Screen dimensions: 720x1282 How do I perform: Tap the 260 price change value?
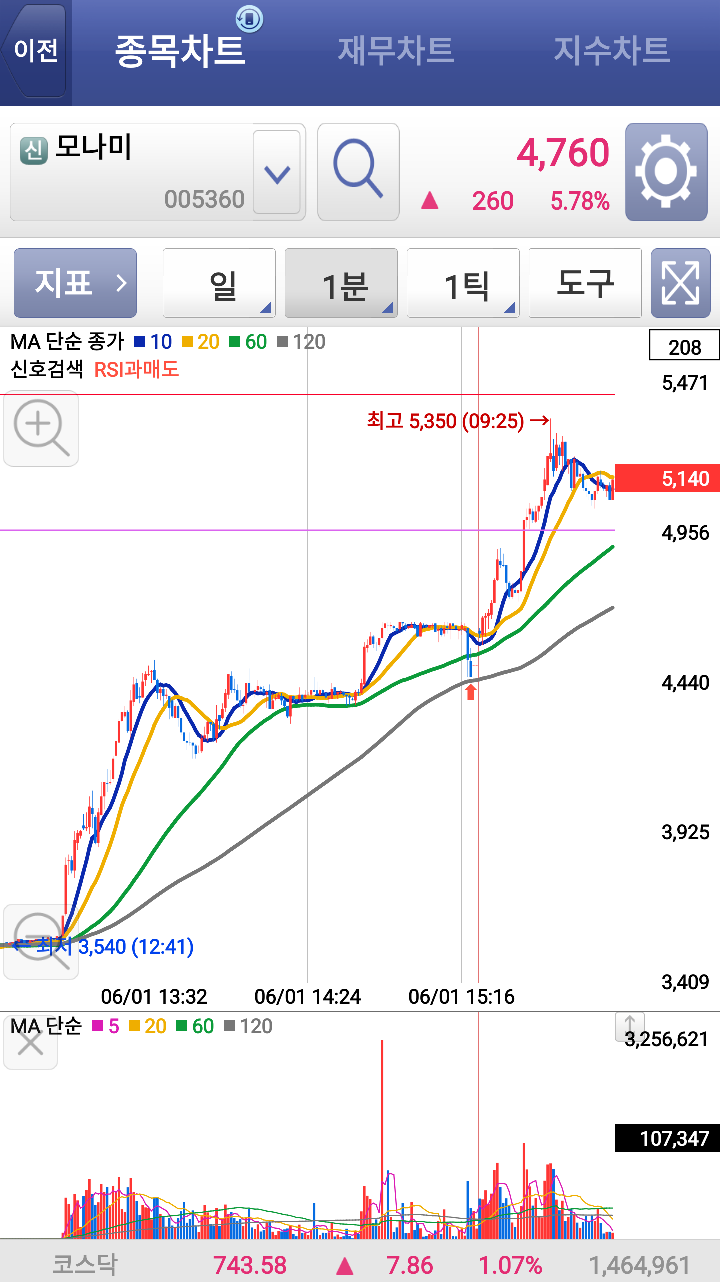coord(493,201)
